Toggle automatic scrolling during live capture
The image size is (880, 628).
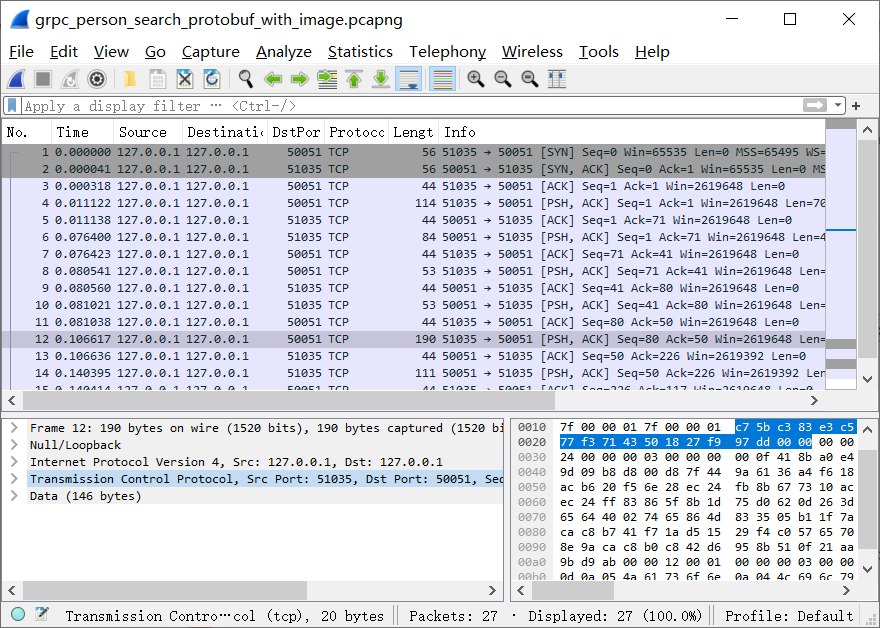point(408,79)
